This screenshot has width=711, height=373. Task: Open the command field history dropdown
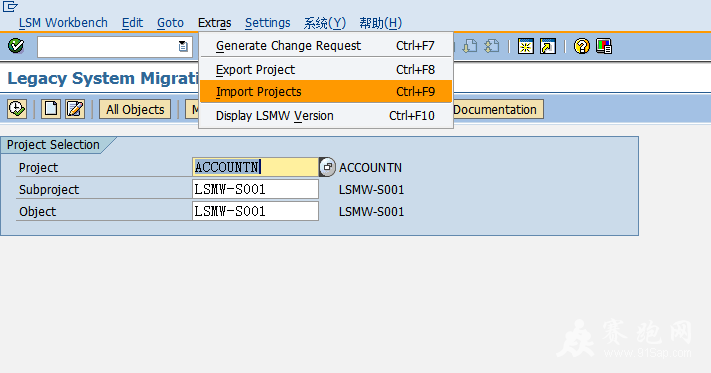[183, 46]
